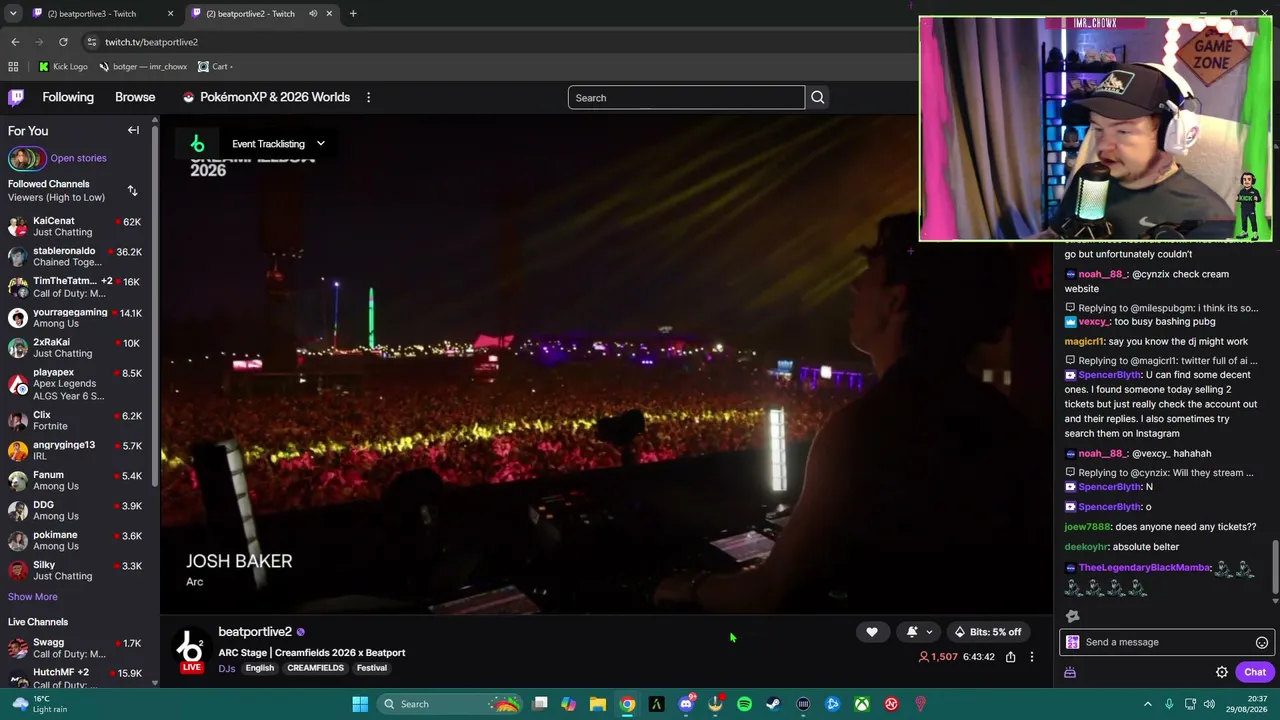Collapse the For You sidebar

133,130
